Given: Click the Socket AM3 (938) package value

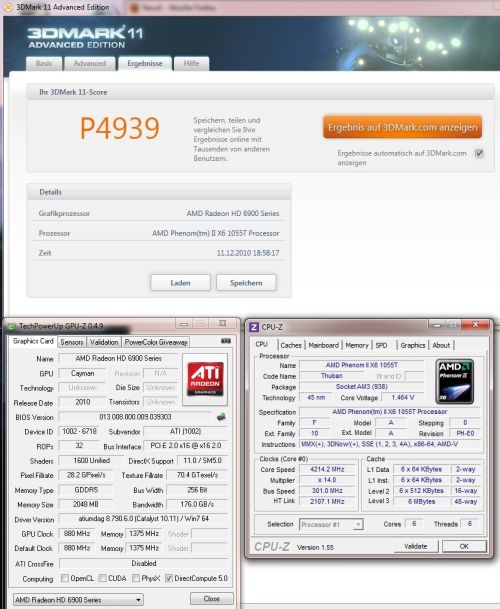Looking at the screenshot, I should pyautogui.click(x=361, y=387).
